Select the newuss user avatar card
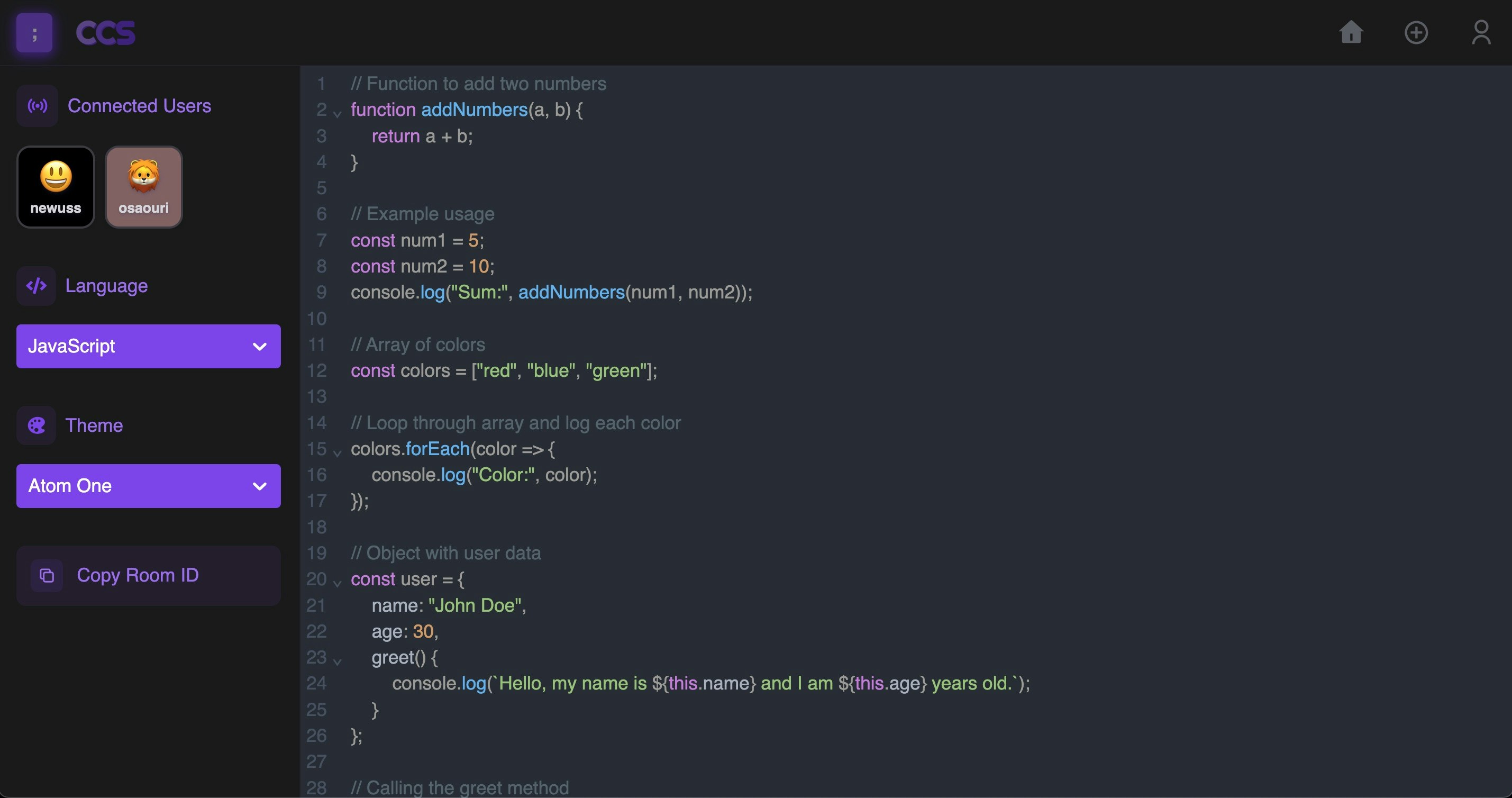Screen dimensions: 1512x798 (x=56, y=187)
